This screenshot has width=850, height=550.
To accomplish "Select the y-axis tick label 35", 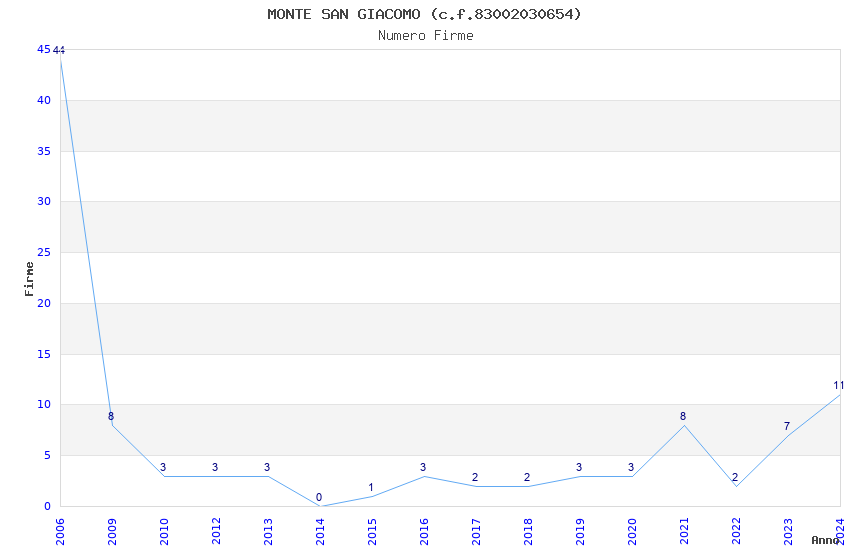I will pos(44,151).
